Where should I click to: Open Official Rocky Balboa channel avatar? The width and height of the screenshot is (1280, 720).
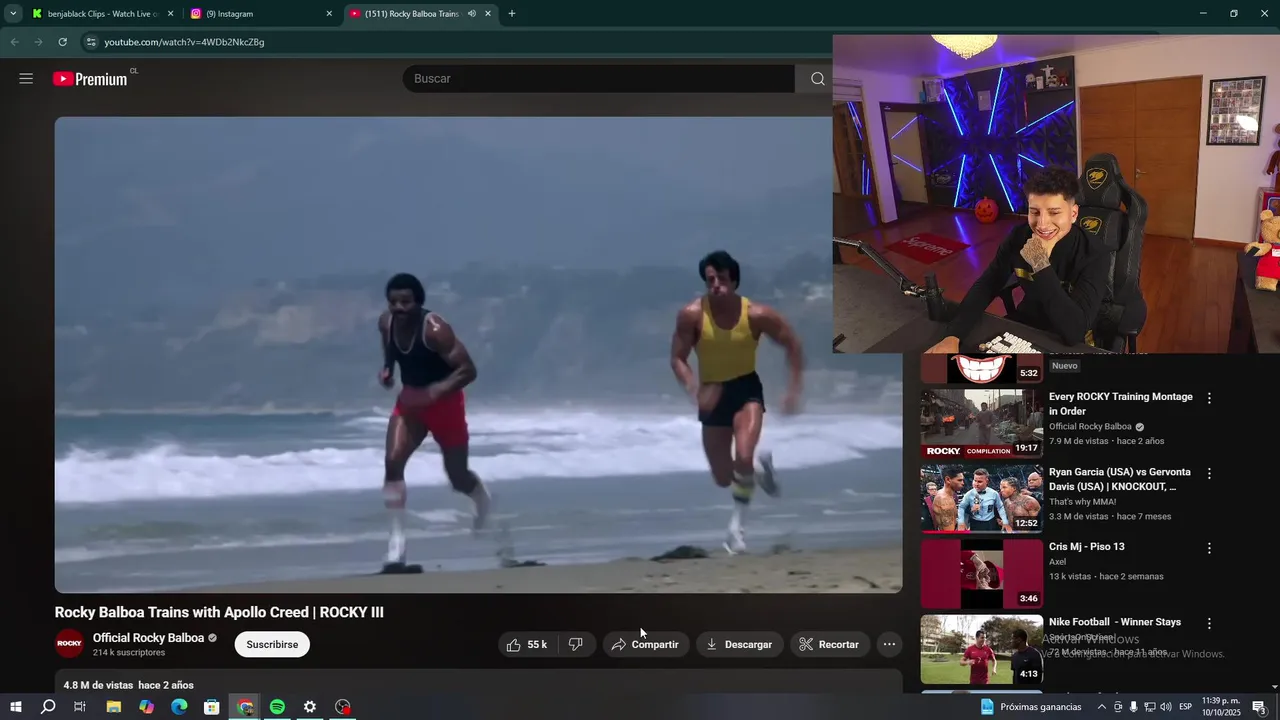[69, 644]
